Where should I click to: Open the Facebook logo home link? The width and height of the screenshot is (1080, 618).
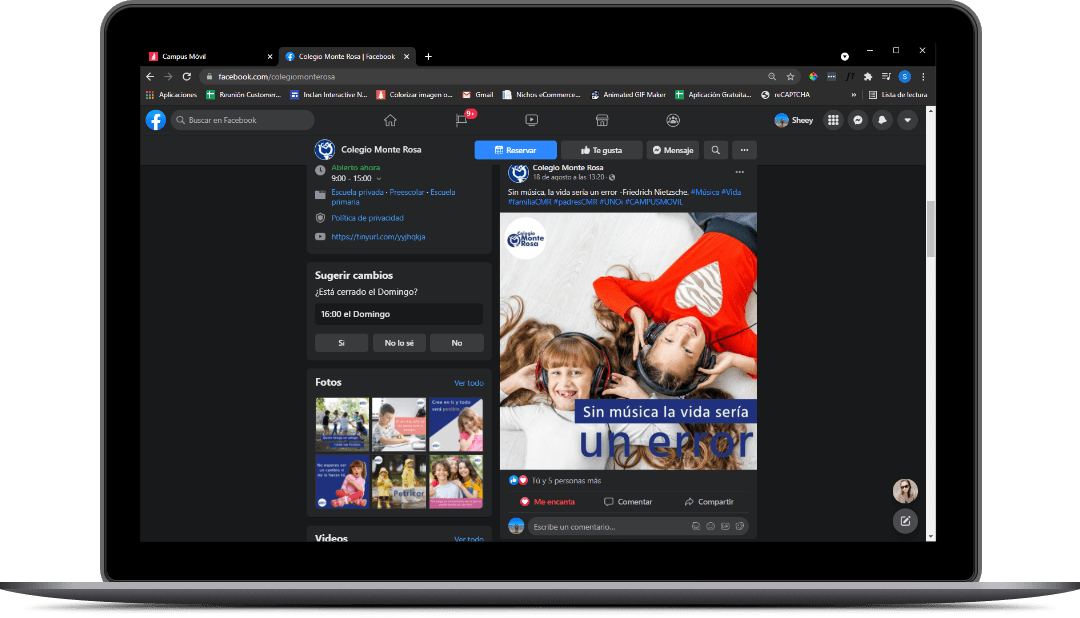point(156,120)
